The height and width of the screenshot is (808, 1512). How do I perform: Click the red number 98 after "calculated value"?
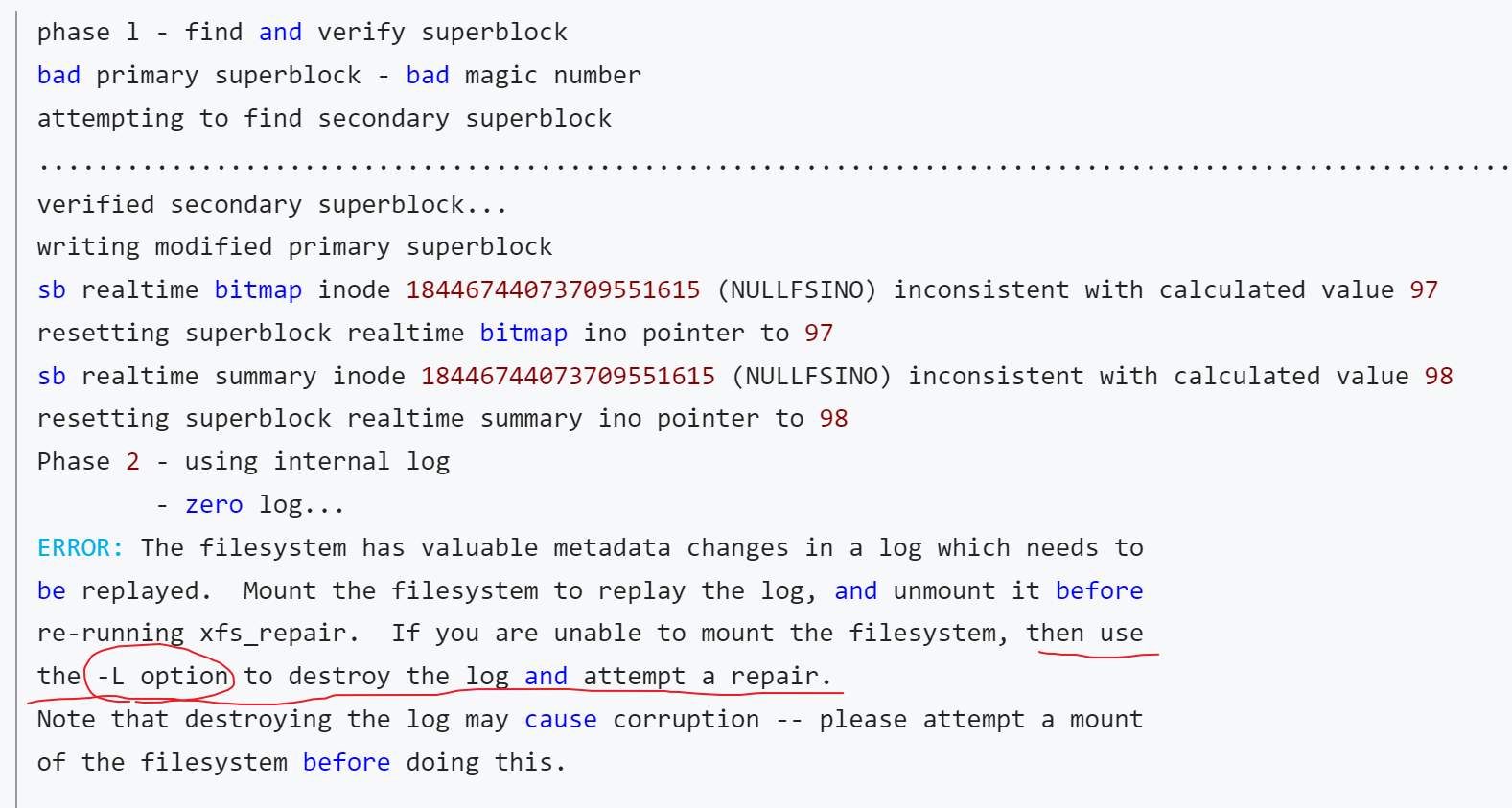click(x=1438, y=377)
